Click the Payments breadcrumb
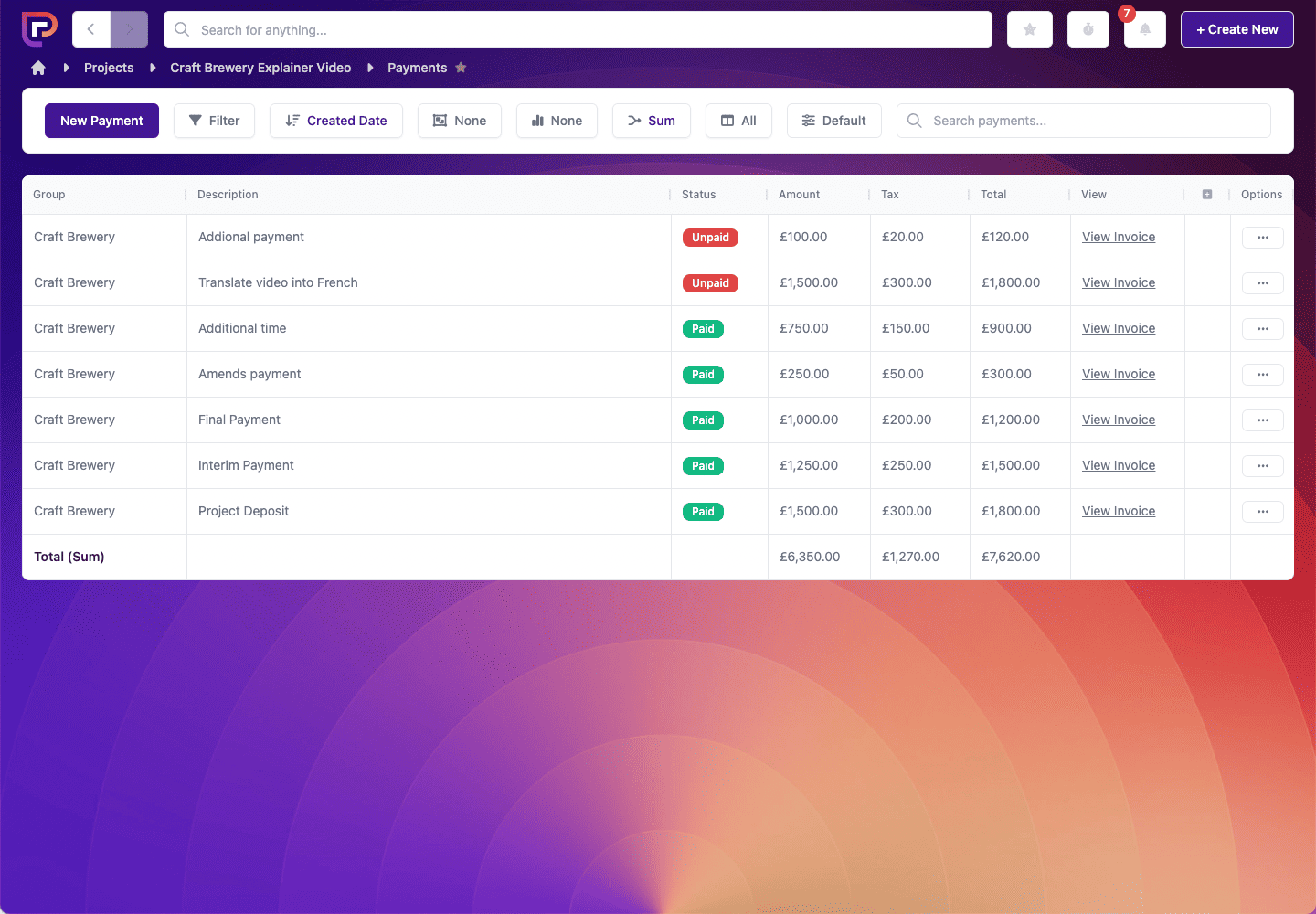The width and height of the screenshot is (1316, 914). (417, 68)
